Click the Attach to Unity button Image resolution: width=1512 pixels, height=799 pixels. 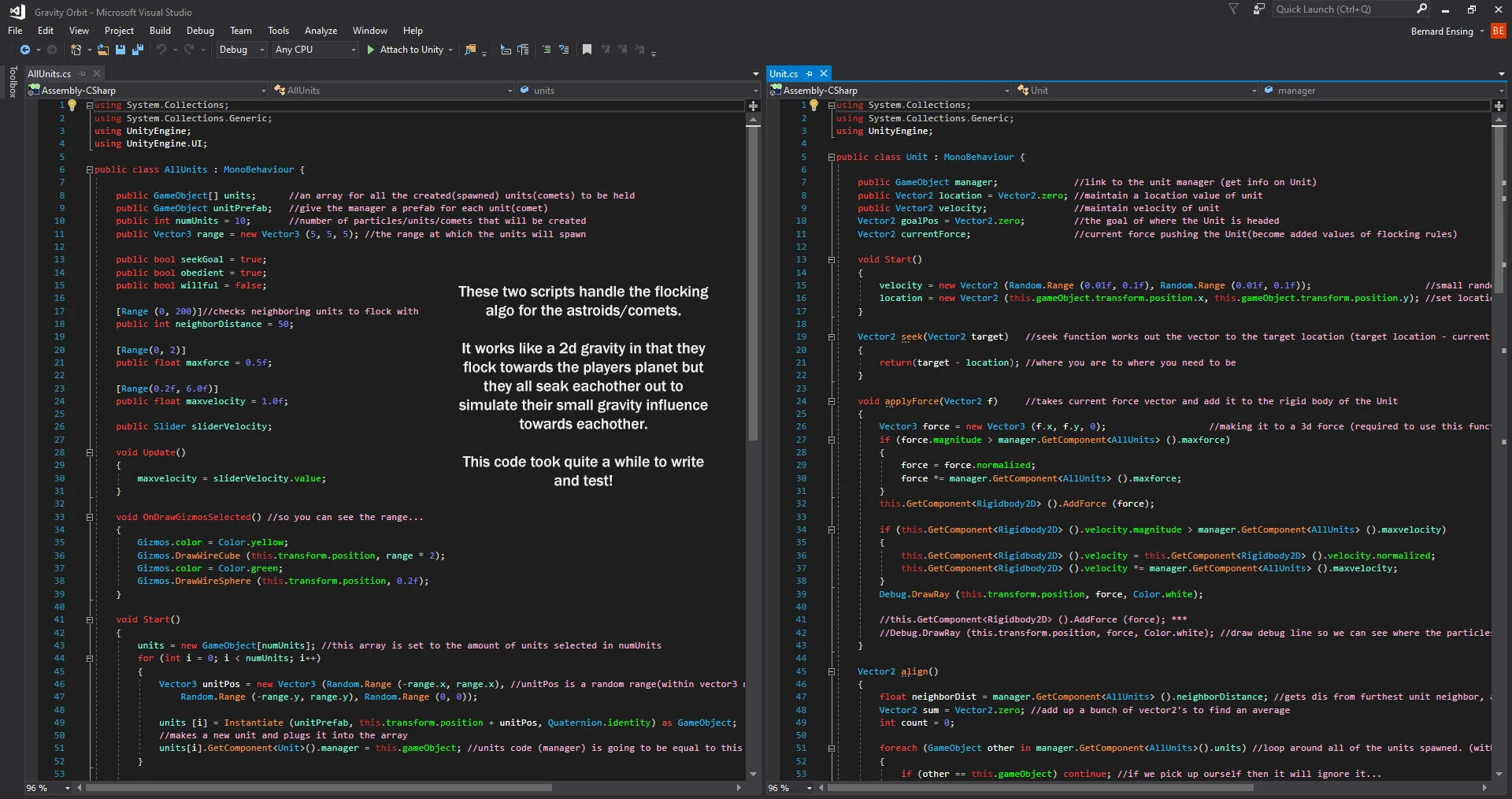pyautogui.click(x=409, y=49)
